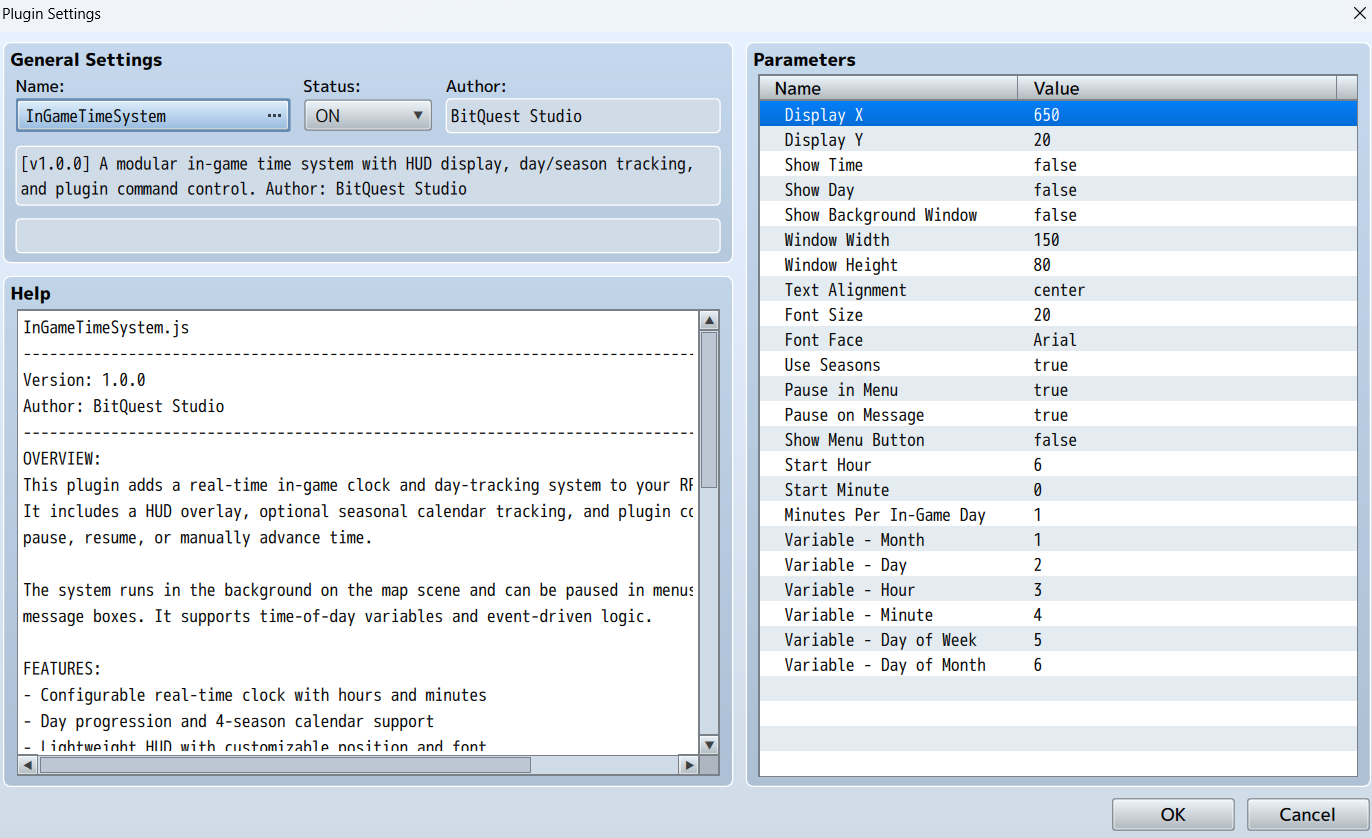The height and width of the screenshot is (838, 1372).
Task: Select the Text Alignment parameter
Action: click(x=1058, y=290)
